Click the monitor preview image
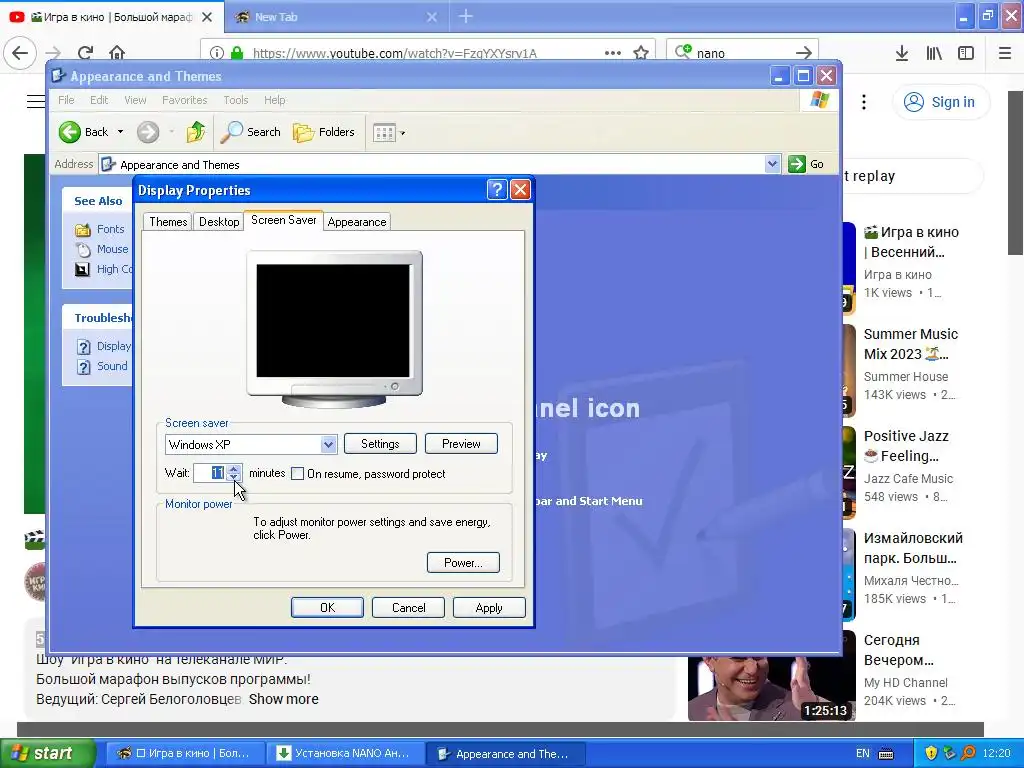The height and width of the screenshot is (768, 1024). pyautogui.click(x=334, y=330)
